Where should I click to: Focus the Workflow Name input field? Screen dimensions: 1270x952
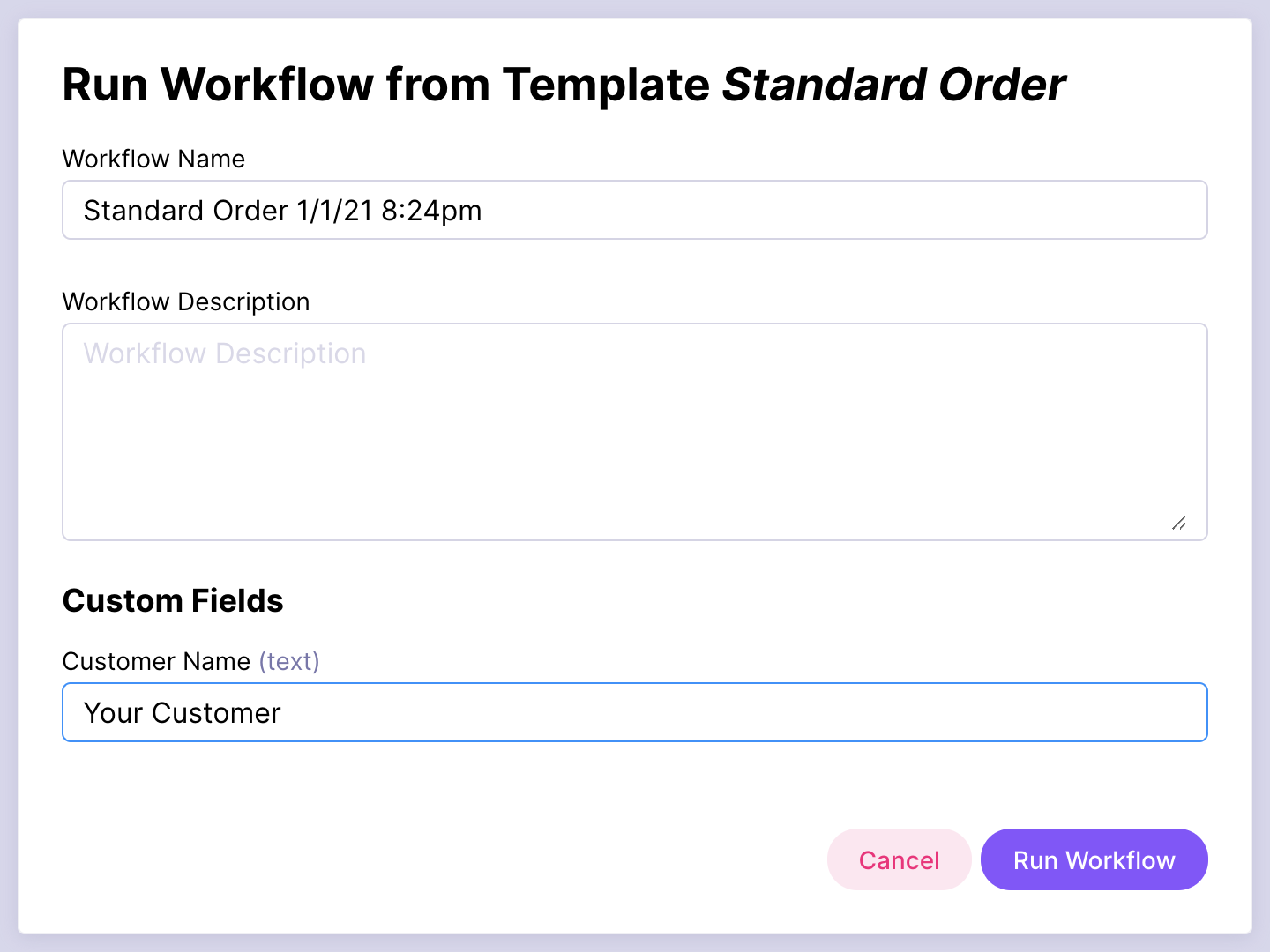point(794,211)
